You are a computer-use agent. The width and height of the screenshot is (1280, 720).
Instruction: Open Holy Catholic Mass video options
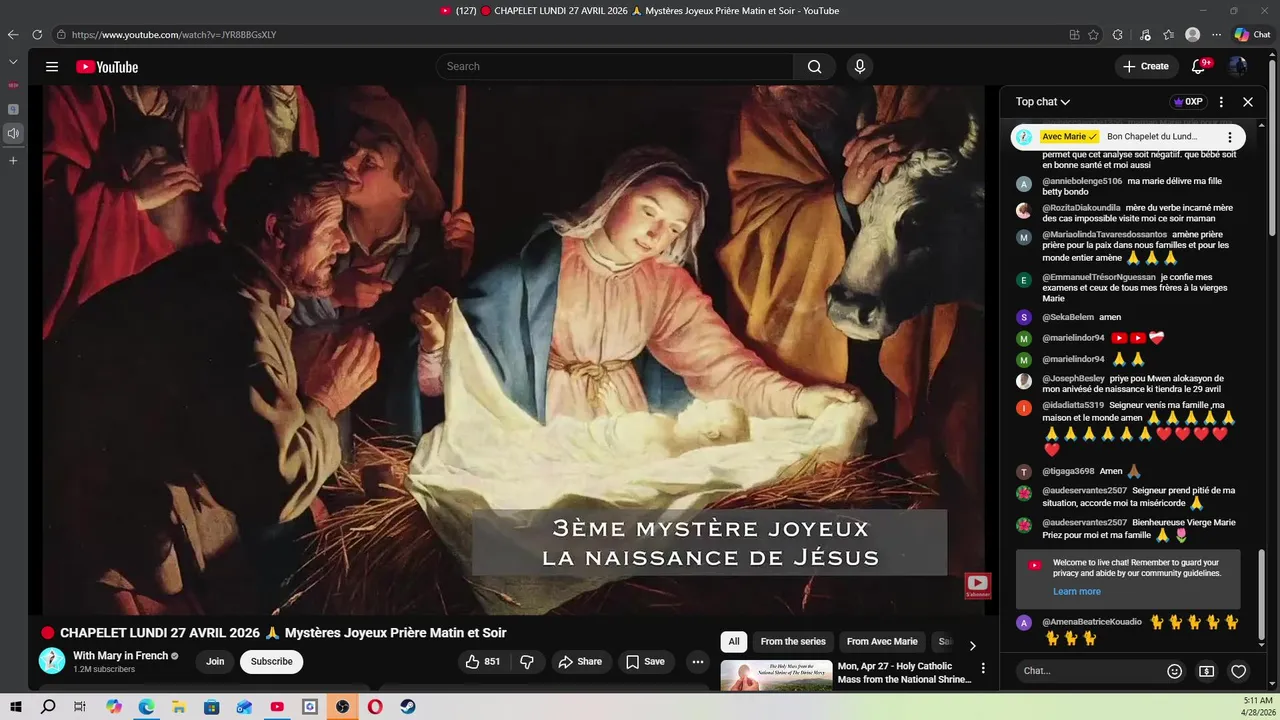pyautogui.click(x=983, y=668)
